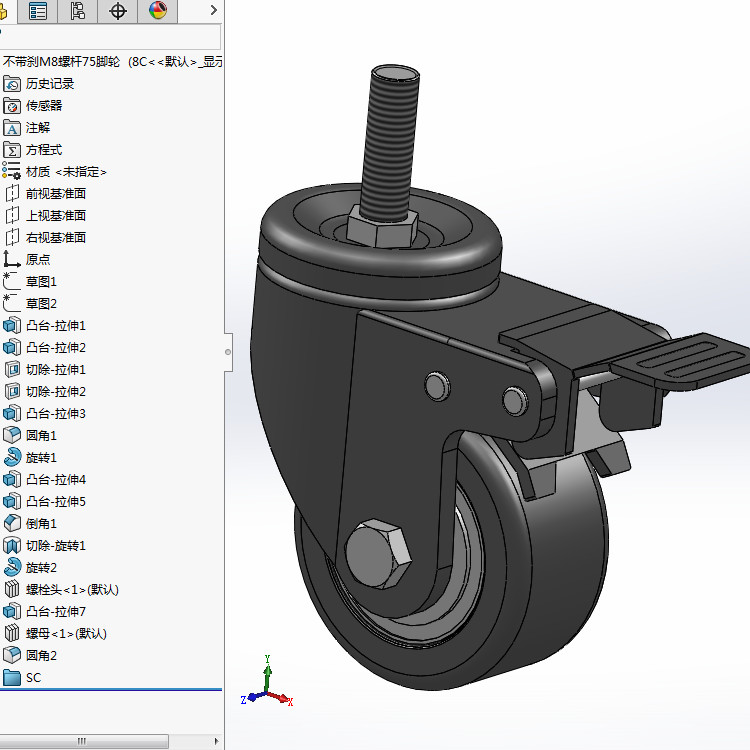Click the 旋转1 text label
The image size is (750, 750).
pyautogui.click(x=41, y=458)
